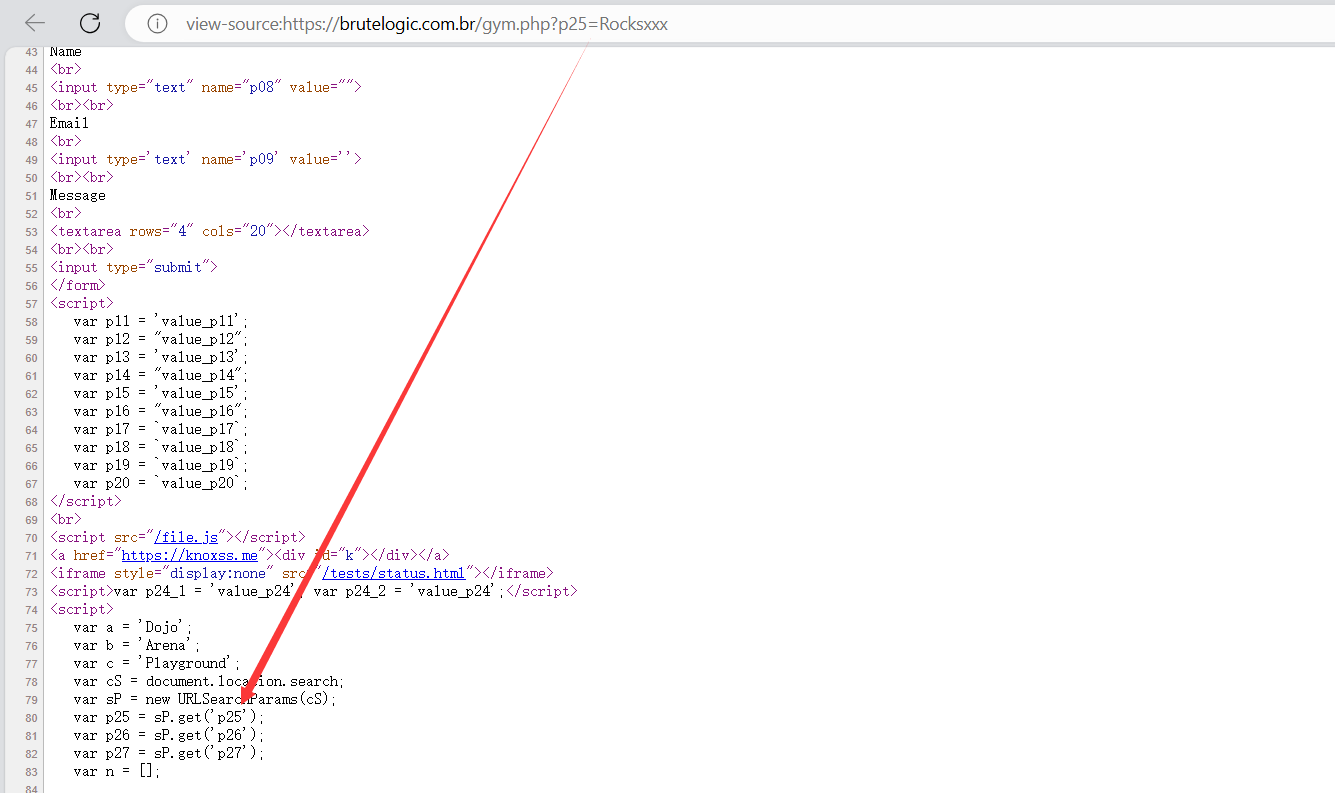Click the var p20 declaration line
This screenshot has width=1335, height=793.
[160, 483]
